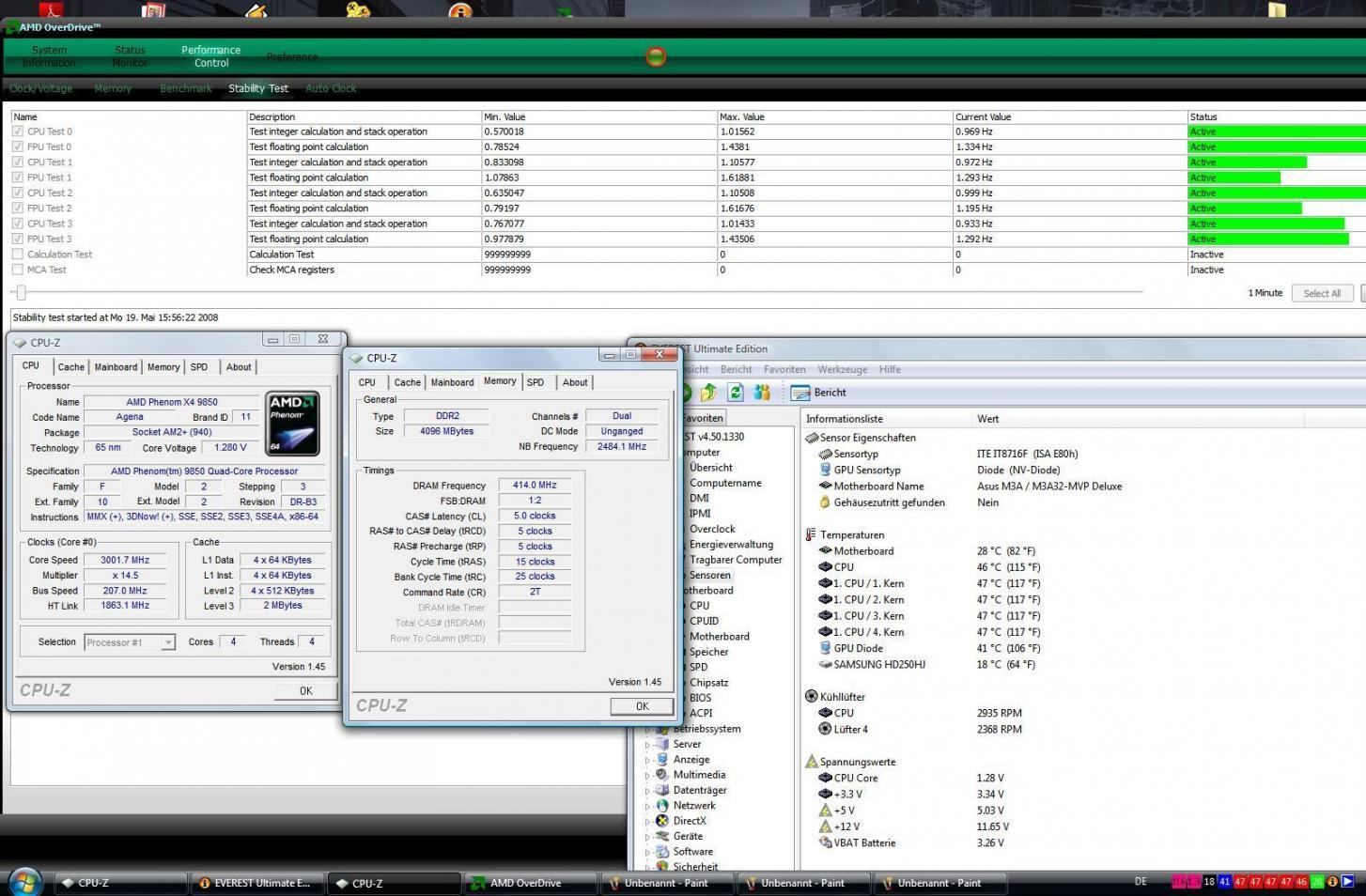Toggle the CPU Test 0 checkbox

coord(18,131)
